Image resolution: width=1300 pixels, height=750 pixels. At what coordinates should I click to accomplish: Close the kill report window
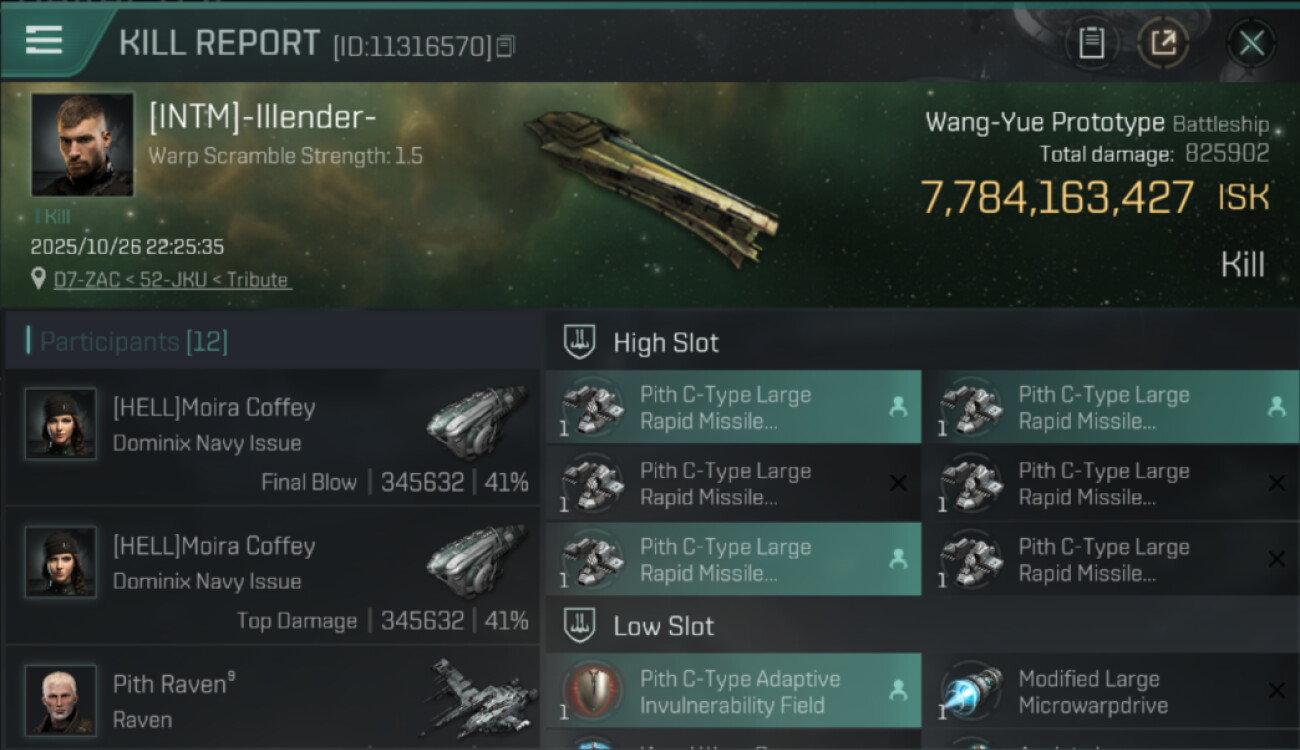[1251, 43]
